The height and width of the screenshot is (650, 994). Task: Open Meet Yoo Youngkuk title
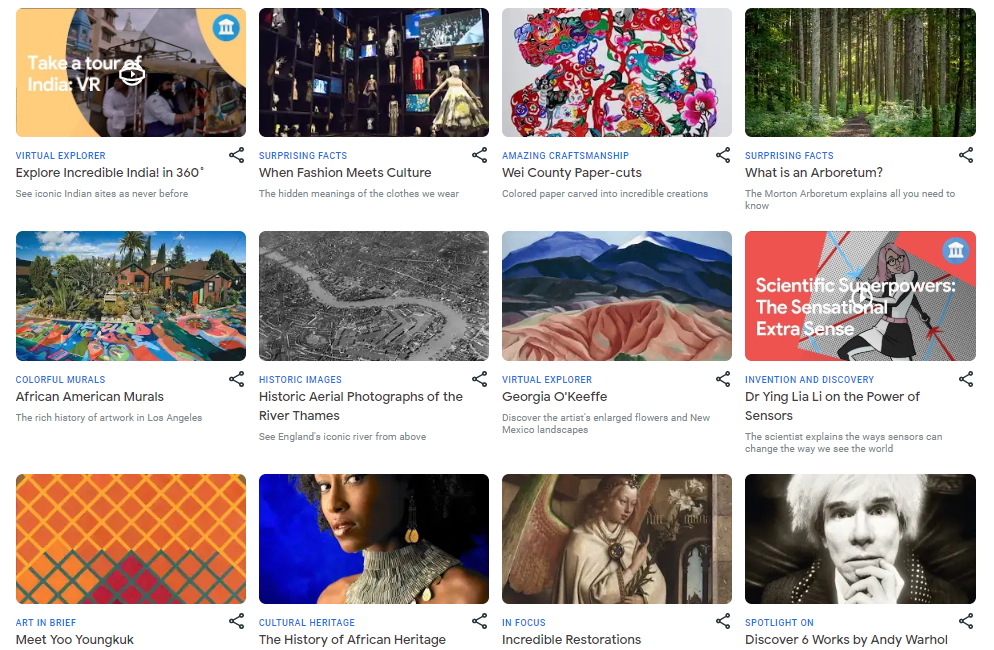(75, 639)
